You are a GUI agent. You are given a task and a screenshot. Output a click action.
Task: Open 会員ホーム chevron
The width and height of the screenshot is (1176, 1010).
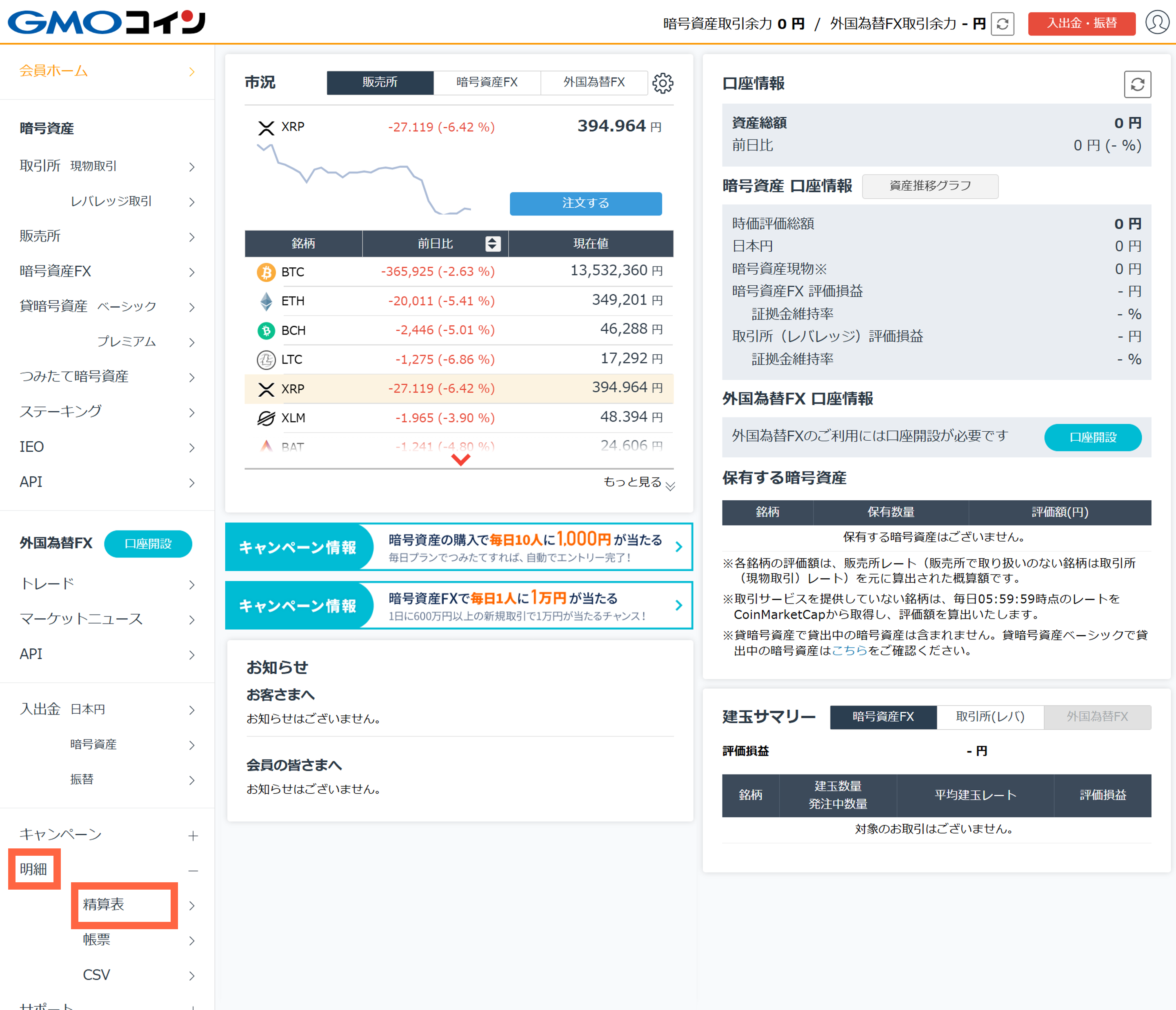click(x=192, y=71)
